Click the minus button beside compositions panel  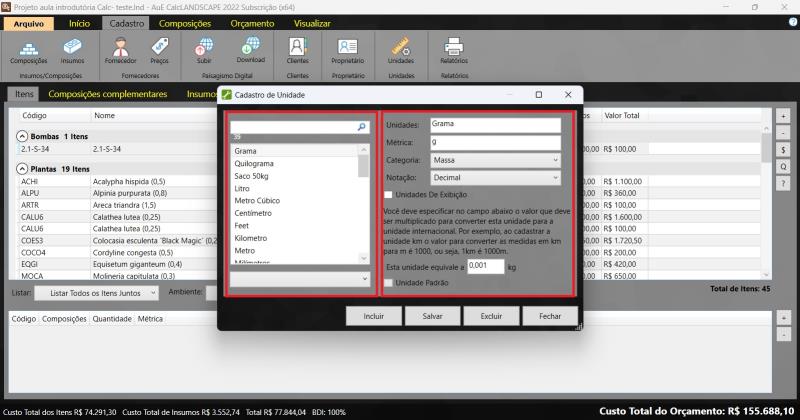[x=784, y=334]
